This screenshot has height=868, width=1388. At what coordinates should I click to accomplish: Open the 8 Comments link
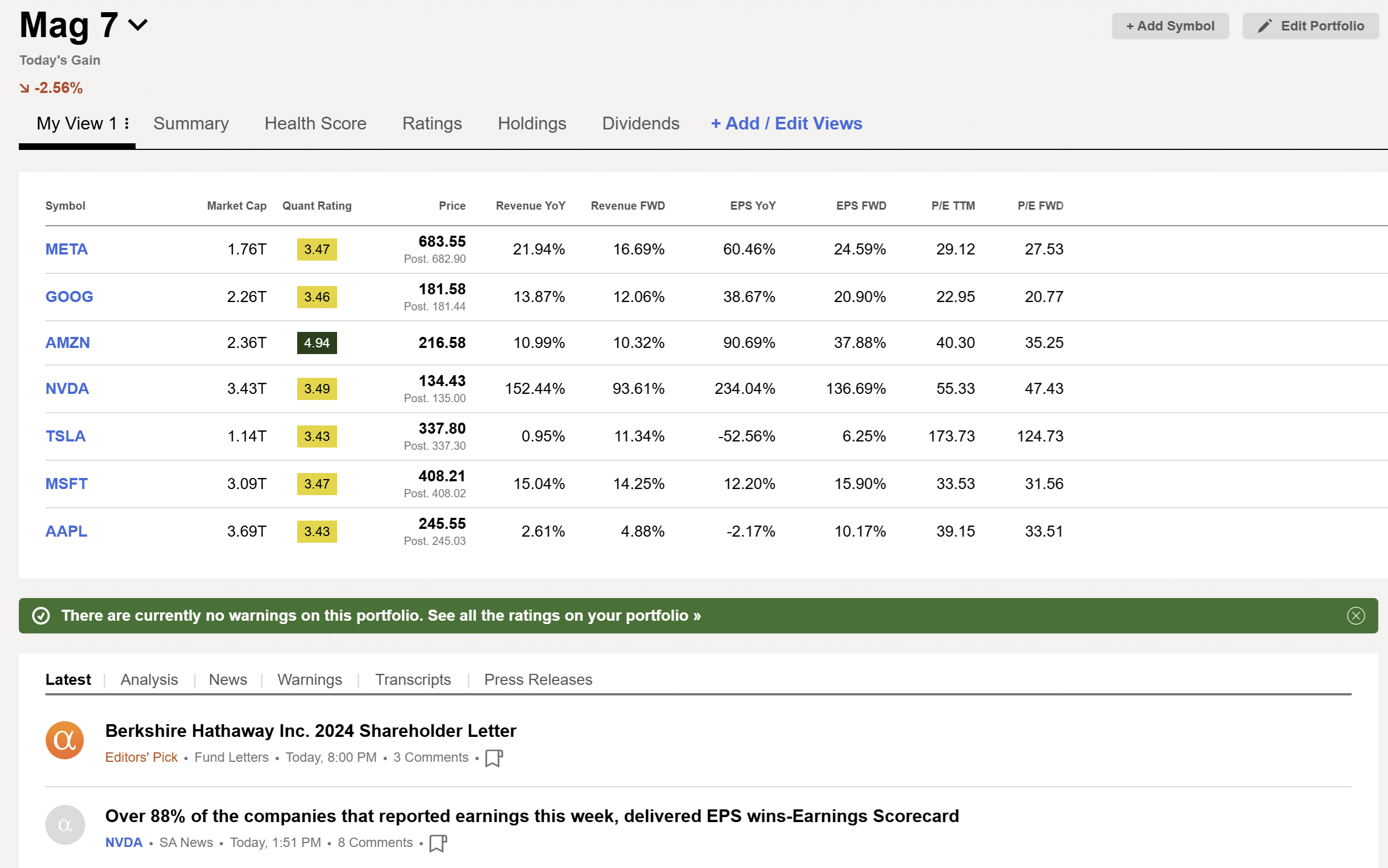[x=375, y=842]
